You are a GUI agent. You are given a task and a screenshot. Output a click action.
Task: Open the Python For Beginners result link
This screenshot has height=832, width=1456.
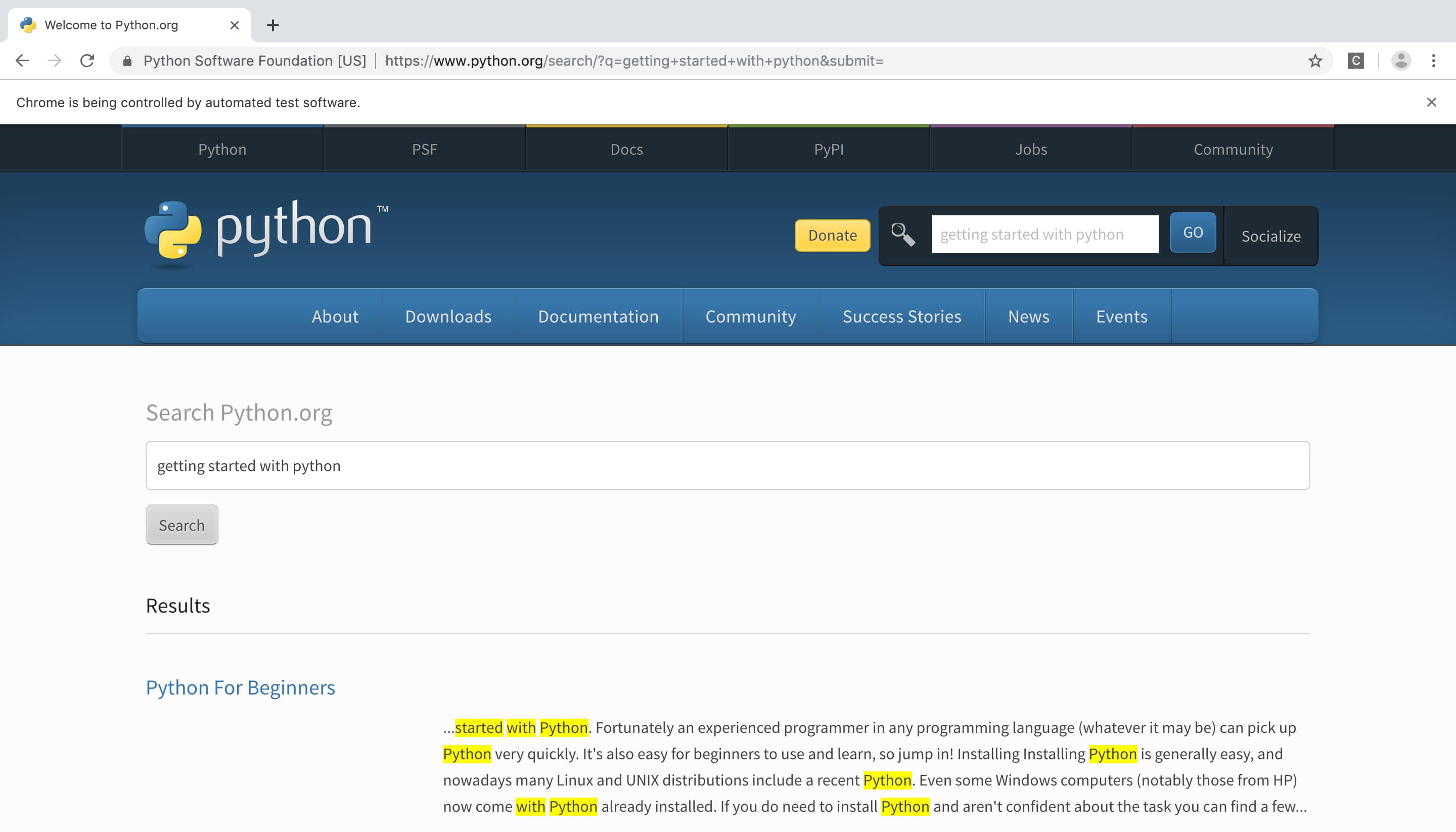coord(241,687)
